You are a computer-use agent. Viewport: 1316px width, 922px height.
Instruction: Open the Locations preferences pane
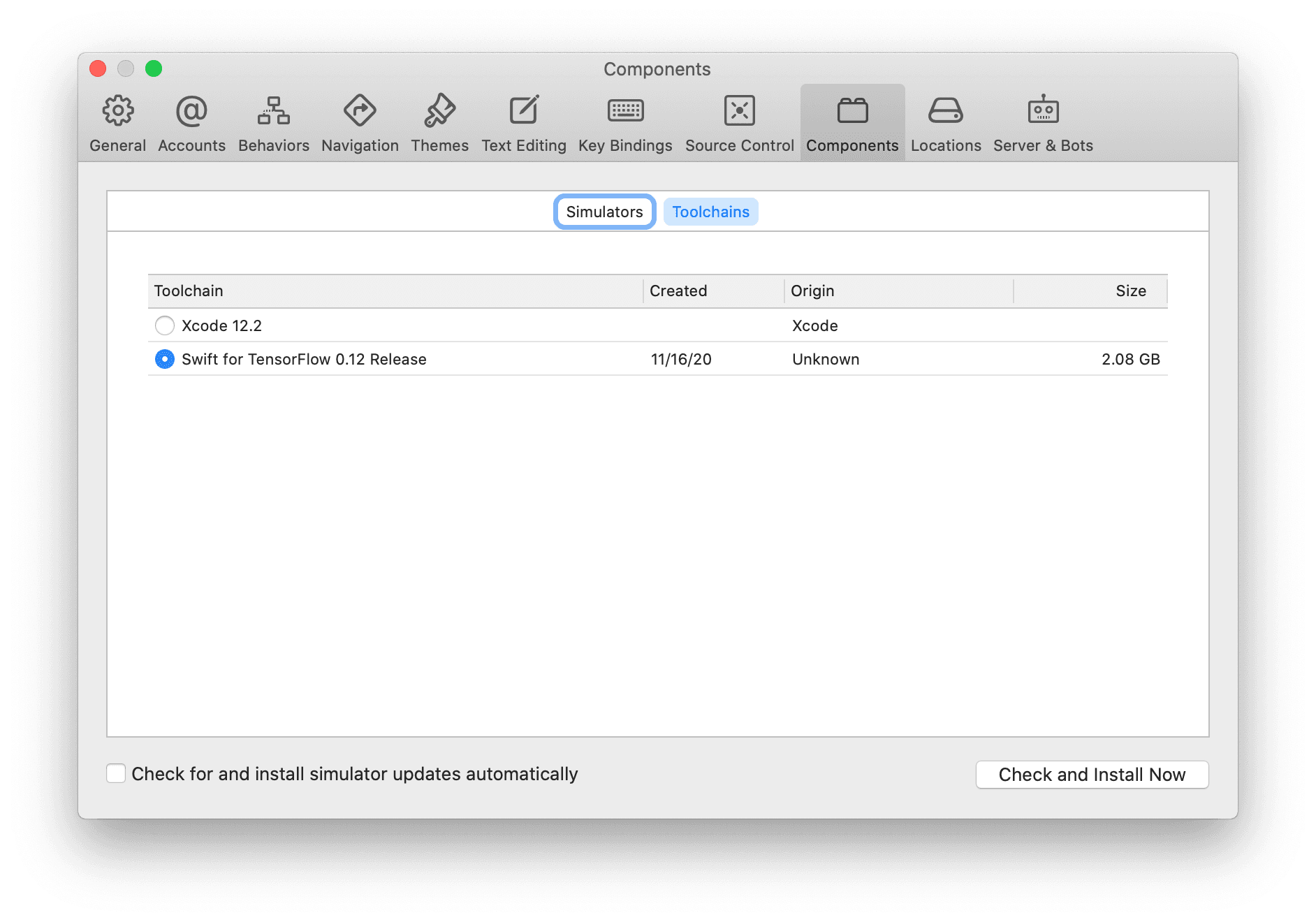(946, 123)
